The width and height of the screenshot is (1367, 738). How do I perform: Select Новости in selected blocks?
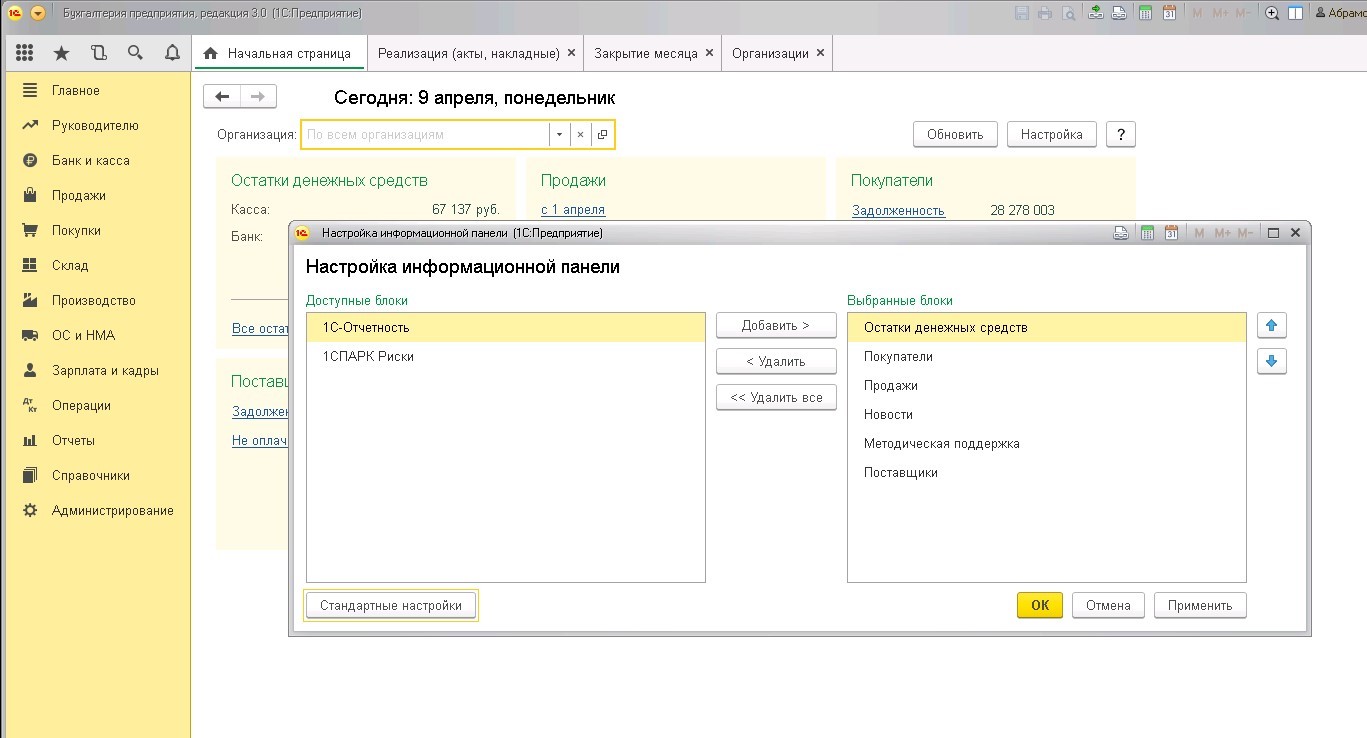[x=1047, y=414]
